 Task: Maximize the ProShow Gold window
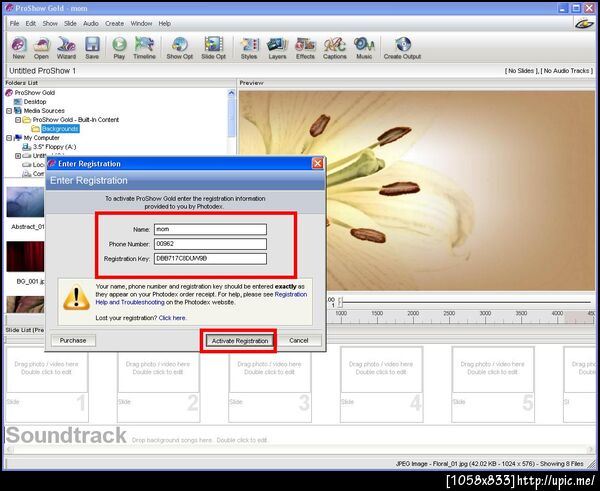click(x=576, y=8)
